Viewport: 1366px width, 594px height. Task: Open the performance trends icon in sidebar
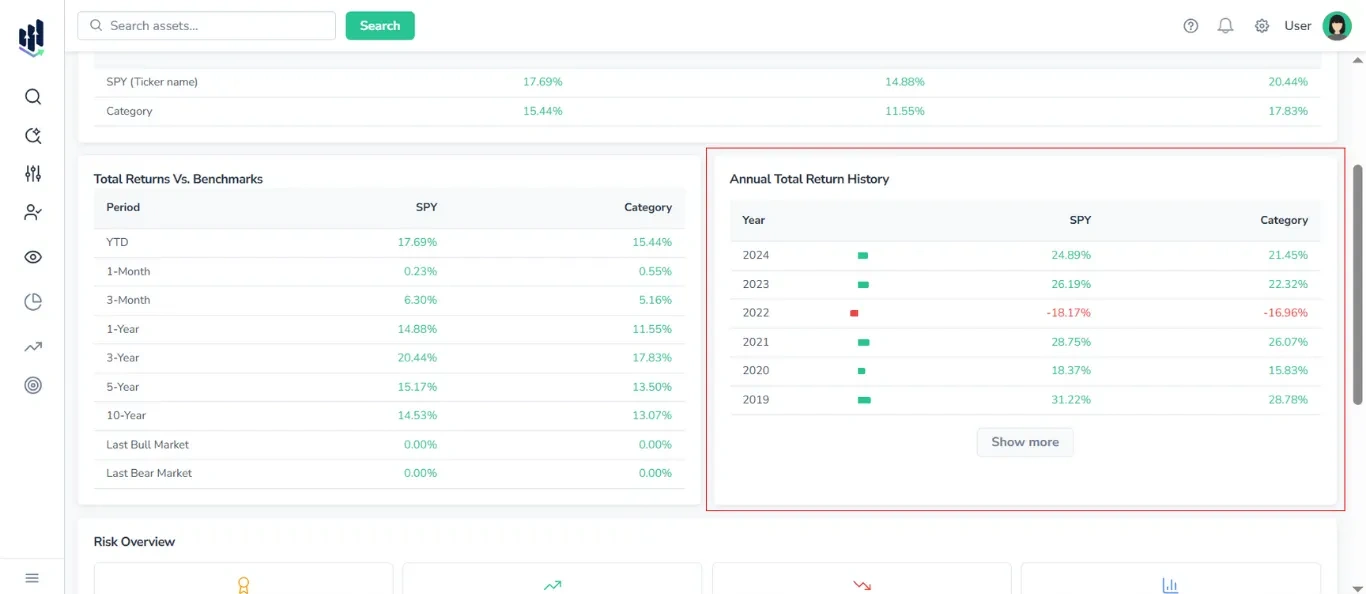point(32,346)
